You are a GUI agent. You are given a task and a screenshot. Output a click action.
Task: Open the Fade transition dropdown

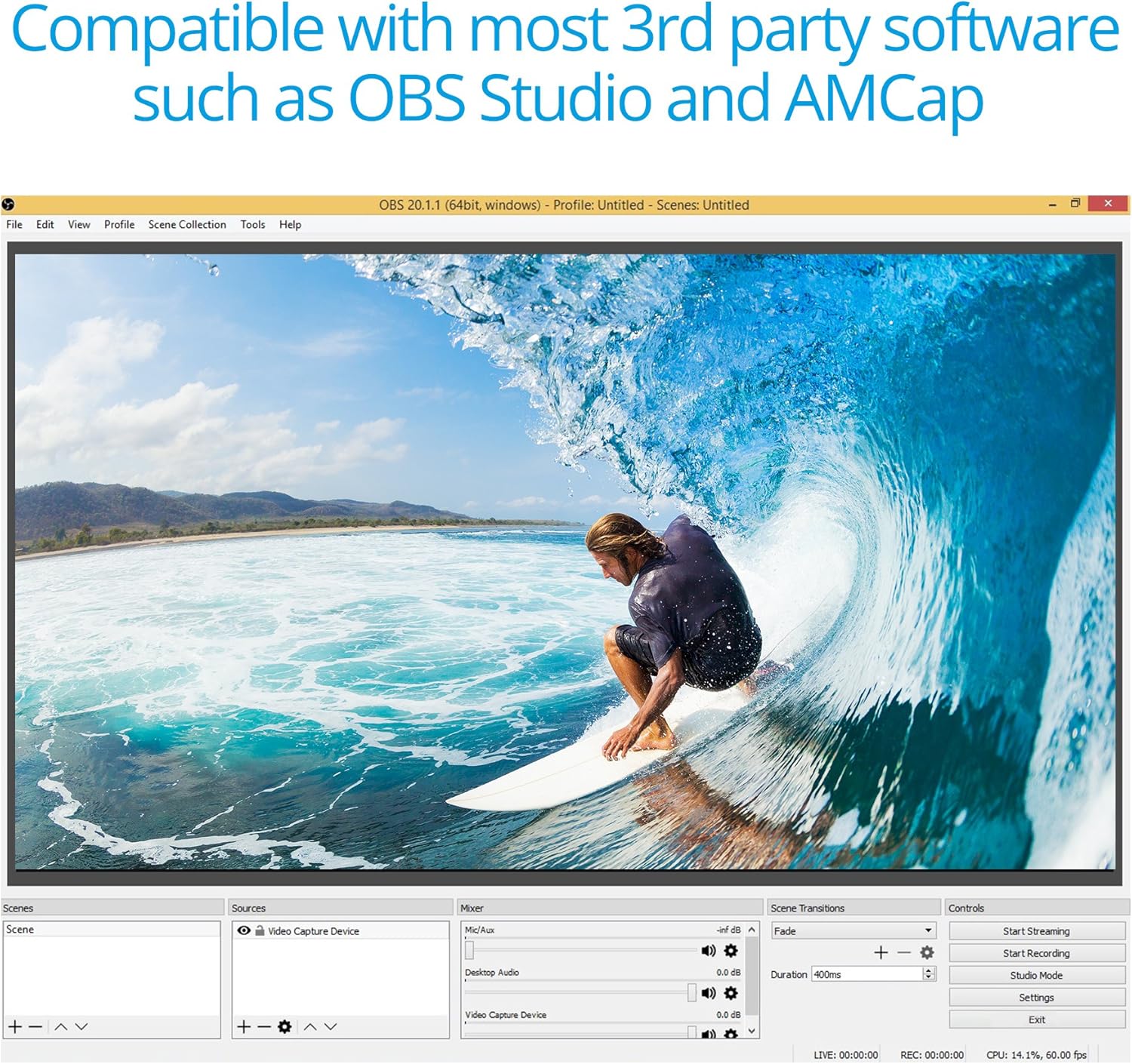[x=854, y=931]
